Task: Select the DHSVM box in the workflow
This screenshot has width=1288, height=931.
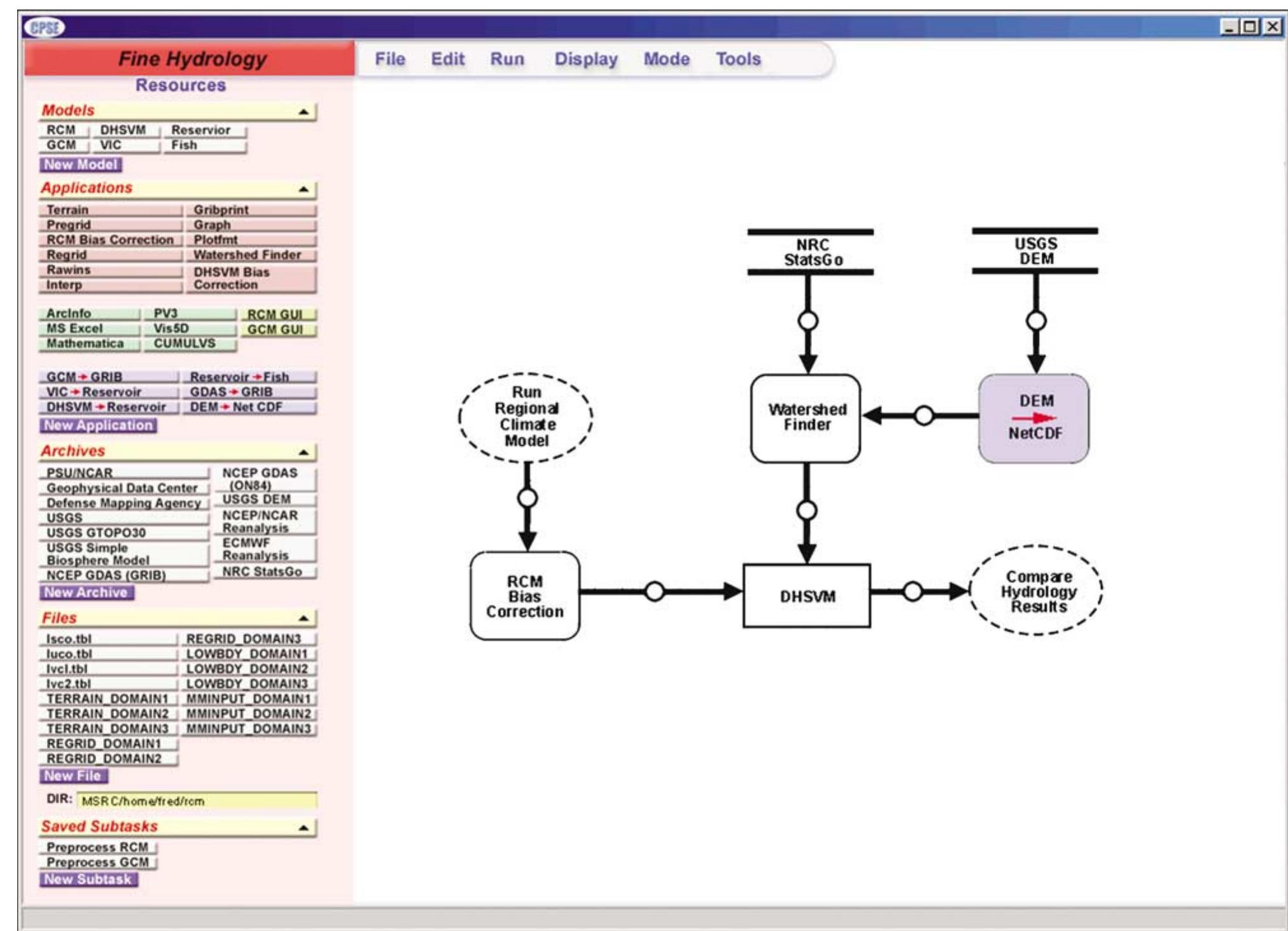Action: [x=807, y=596]
